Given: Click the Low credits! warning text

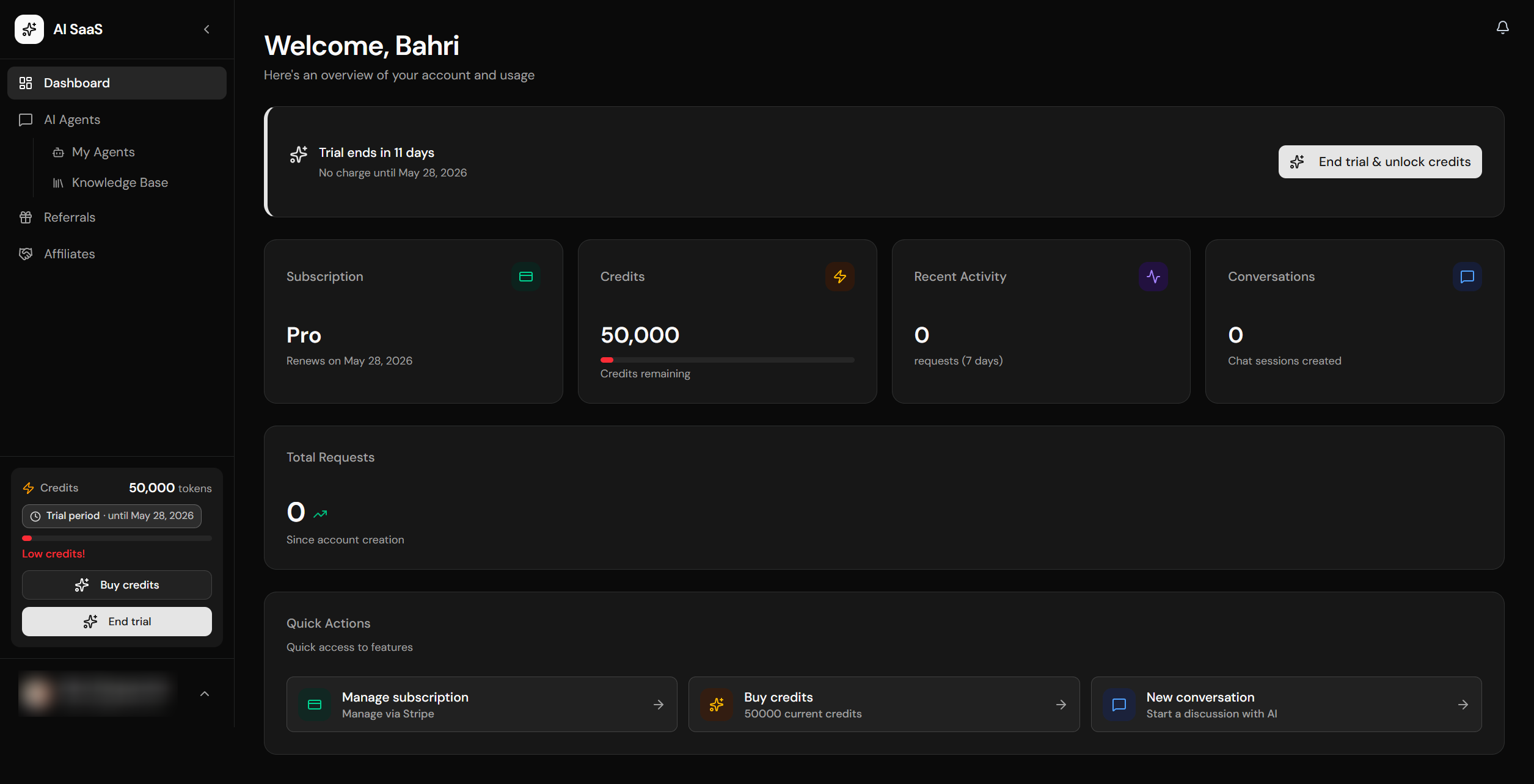Looking at the screenshot, I should tap(54, 554).
